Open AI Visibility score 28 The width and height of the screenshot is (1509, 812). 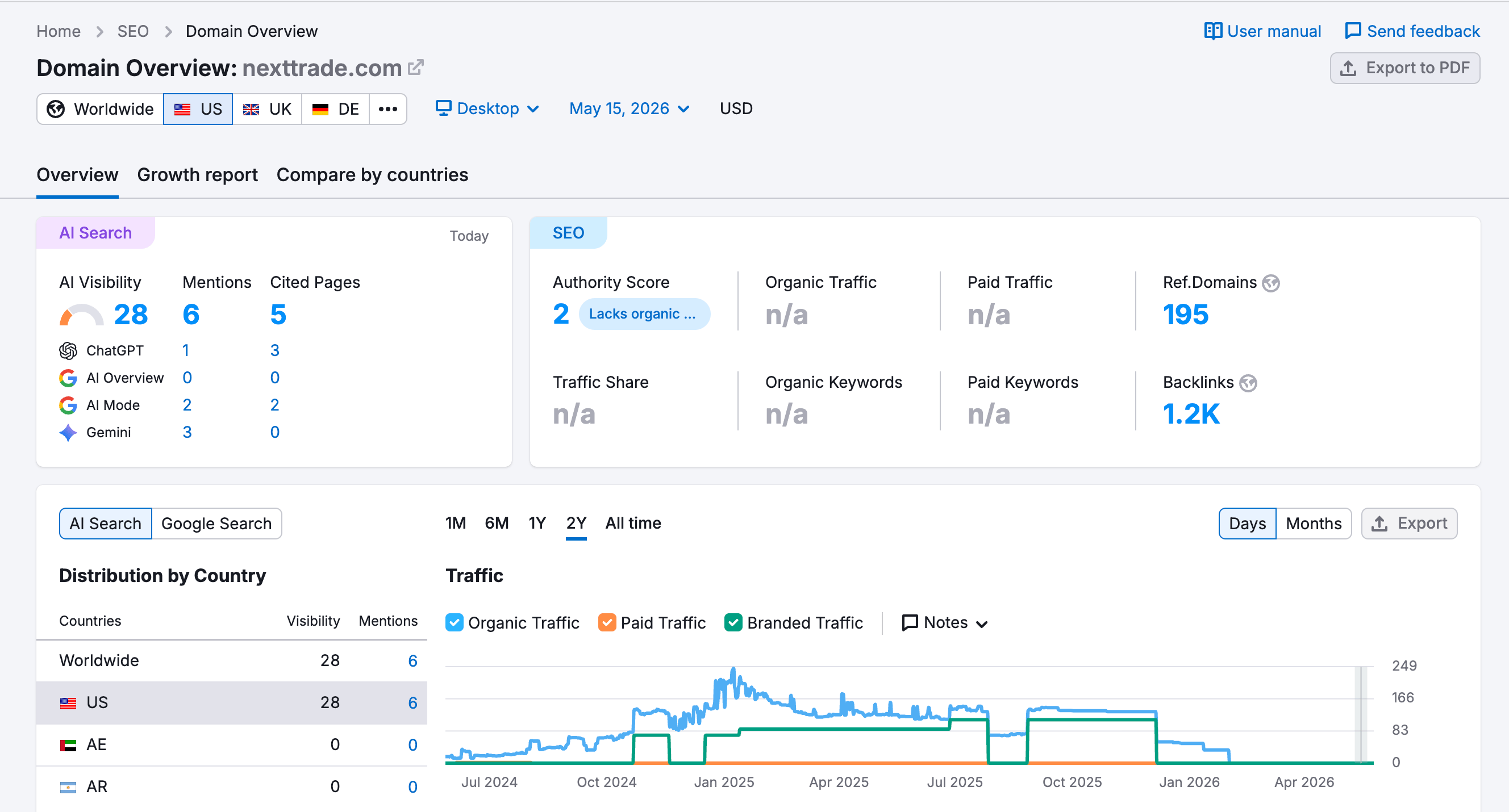point(131,315)
